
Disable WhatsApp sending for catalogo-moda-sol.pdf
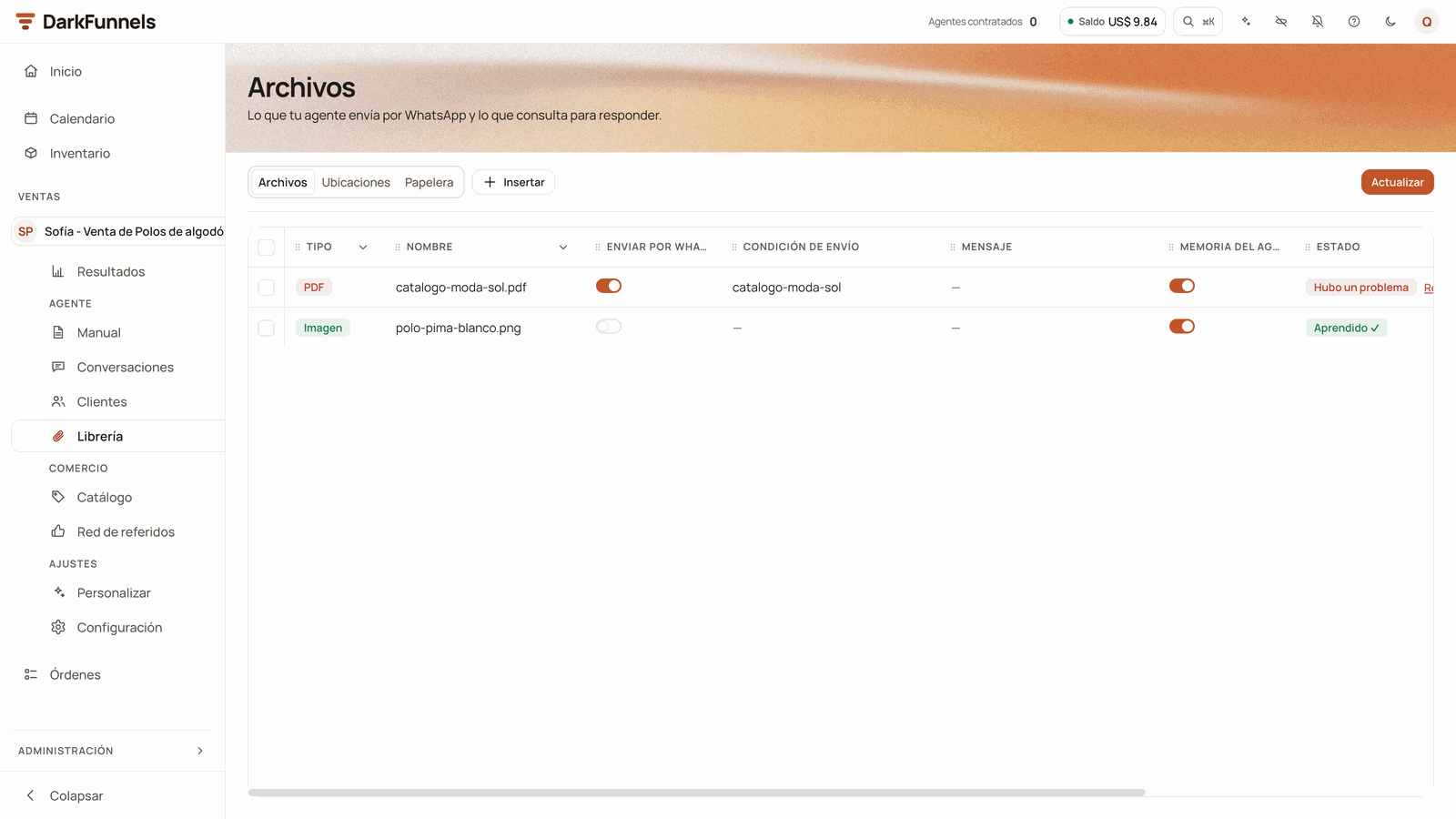point(609,286)
